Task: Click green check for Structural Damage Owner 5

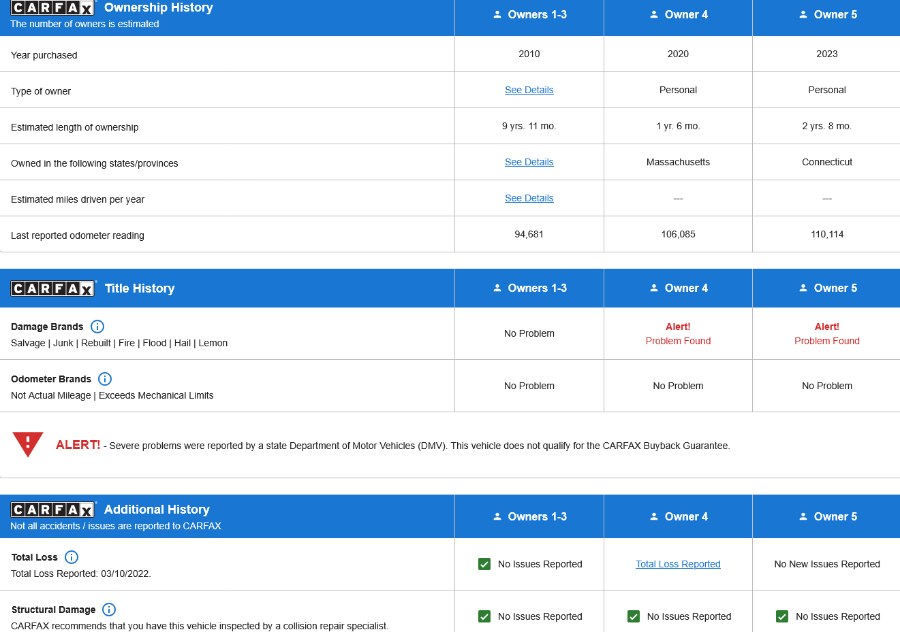Action: tap(782, 617)
